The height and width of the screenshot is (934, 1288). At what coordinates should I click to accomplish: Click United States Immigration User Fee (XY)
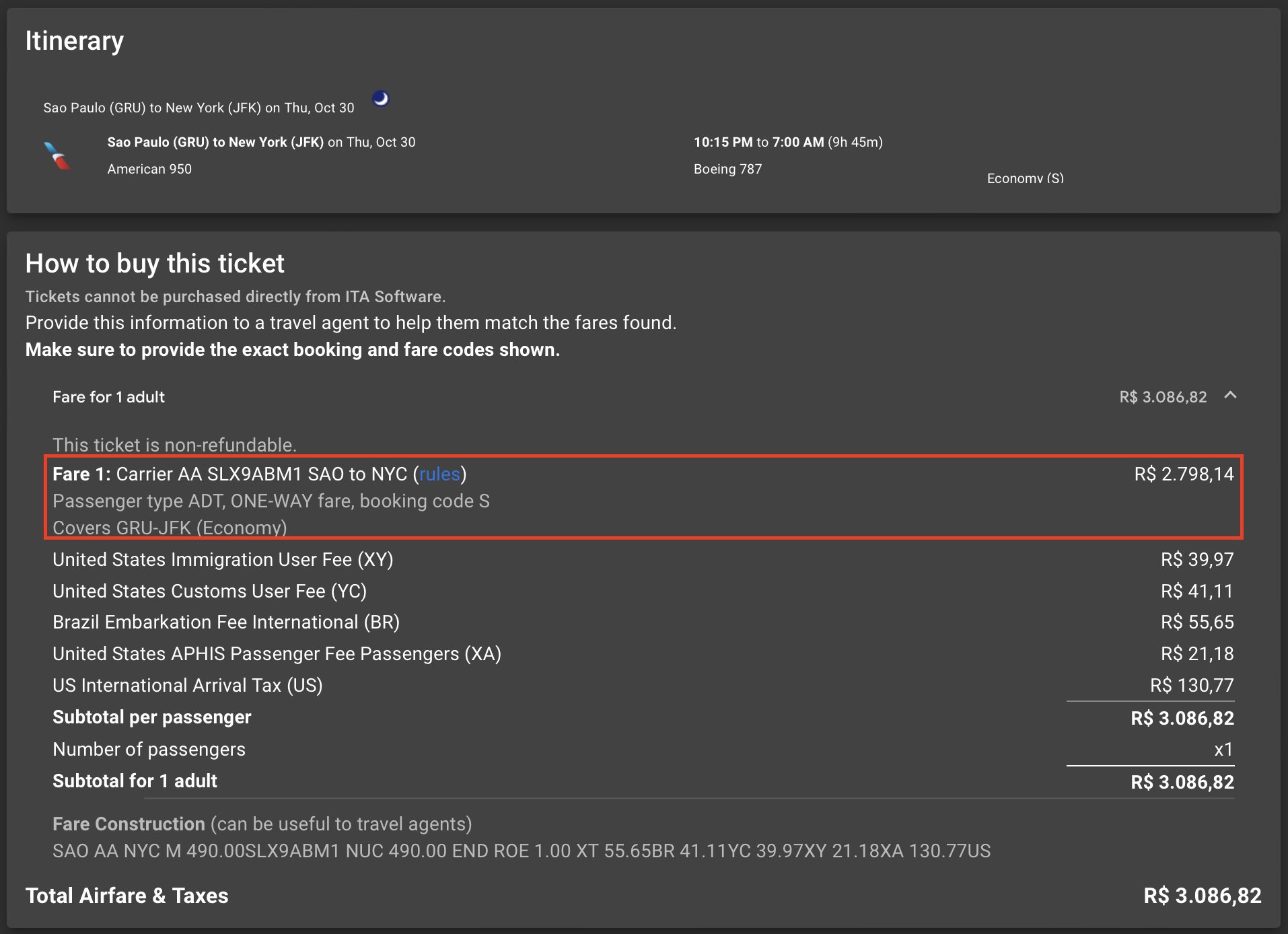point(223,559)
